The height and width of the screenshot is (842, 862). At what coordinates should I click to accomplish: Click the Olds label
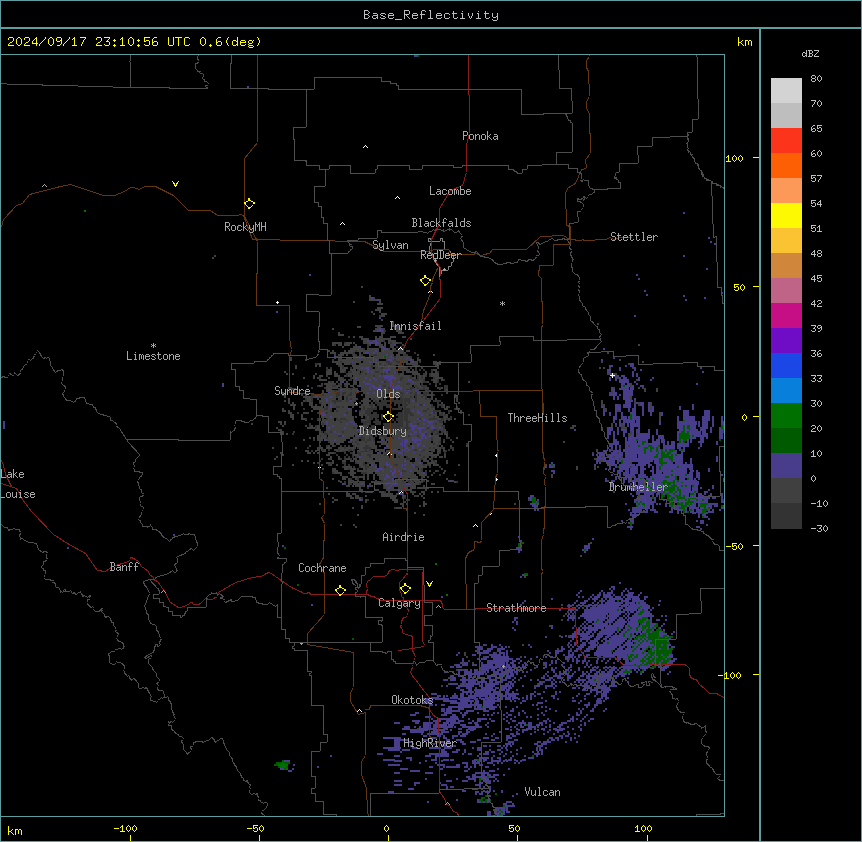tap(388, 394)
